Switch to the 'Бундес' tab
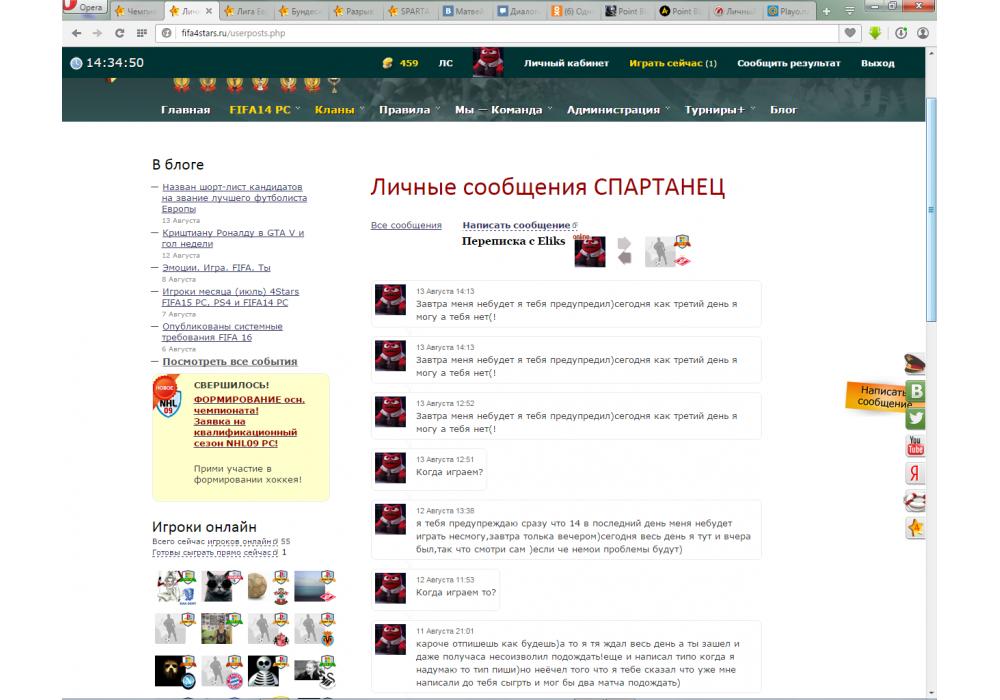The image size is (1000, 700). point(300,11)
